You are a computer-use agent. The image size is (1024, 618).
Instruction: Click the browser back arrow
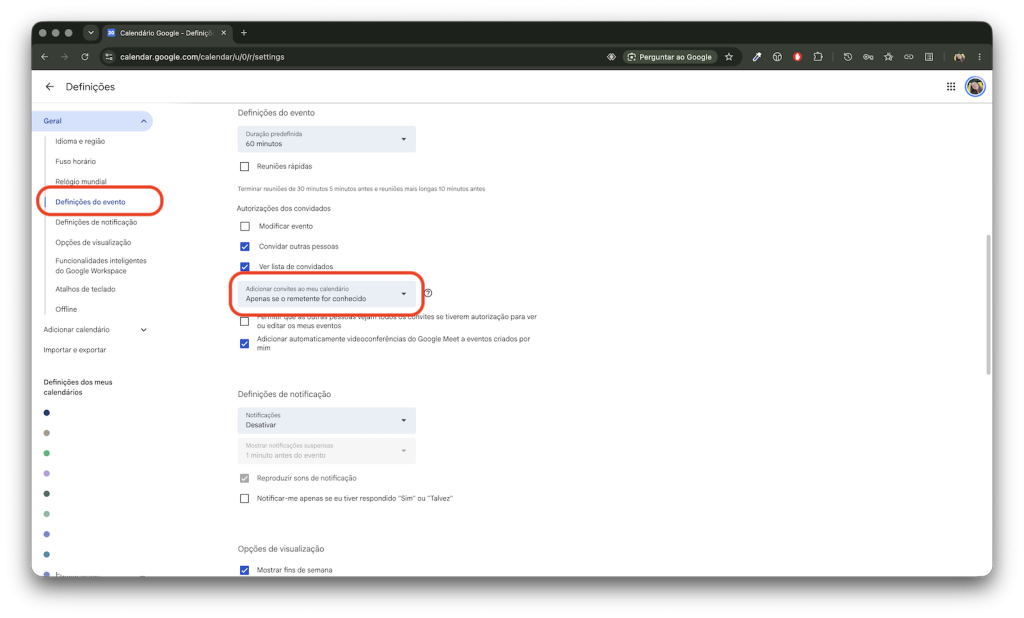tap(44, 57)
